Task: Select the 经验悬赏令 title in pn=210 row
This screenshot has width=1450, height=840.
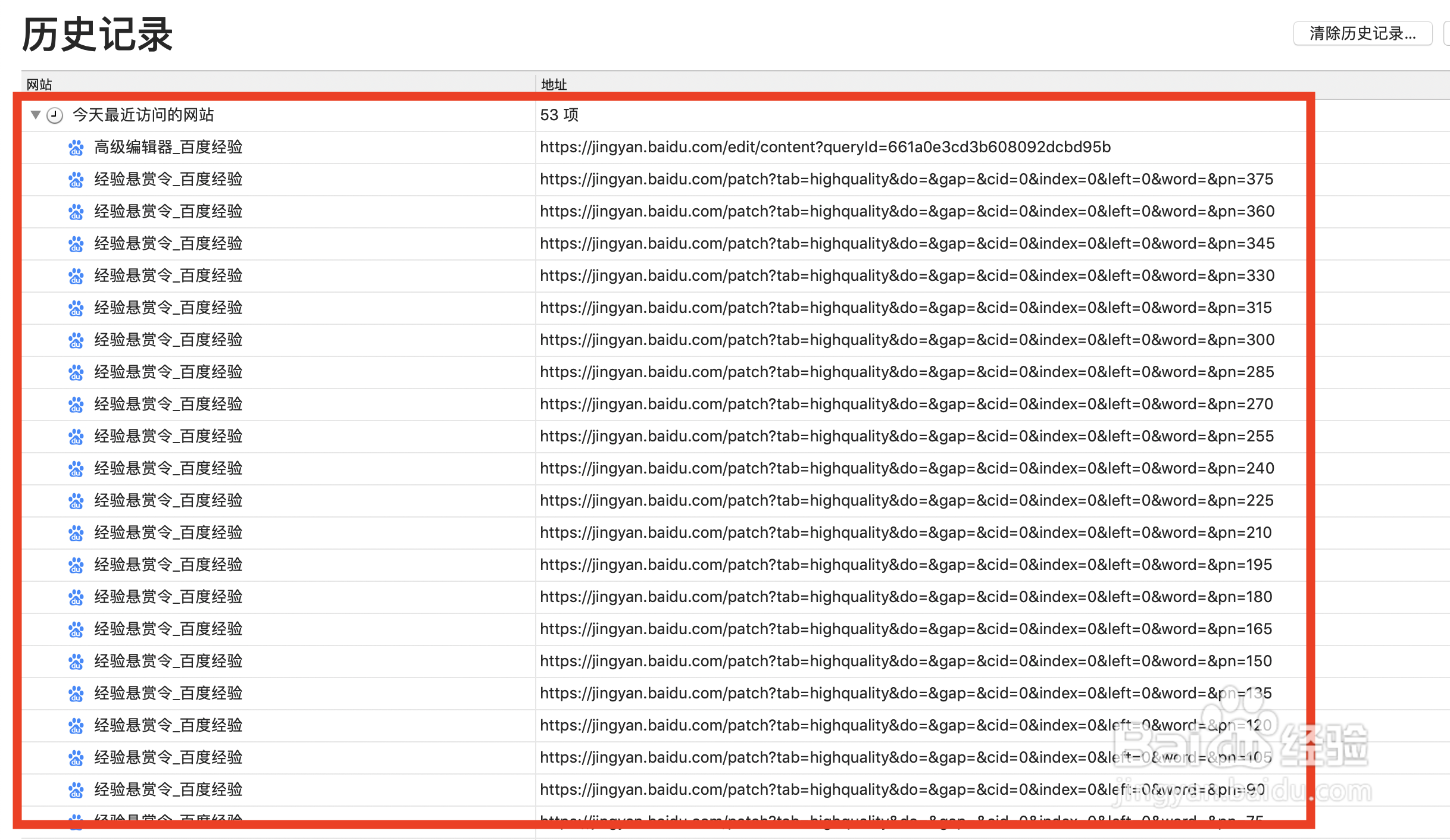Action: 168,532
